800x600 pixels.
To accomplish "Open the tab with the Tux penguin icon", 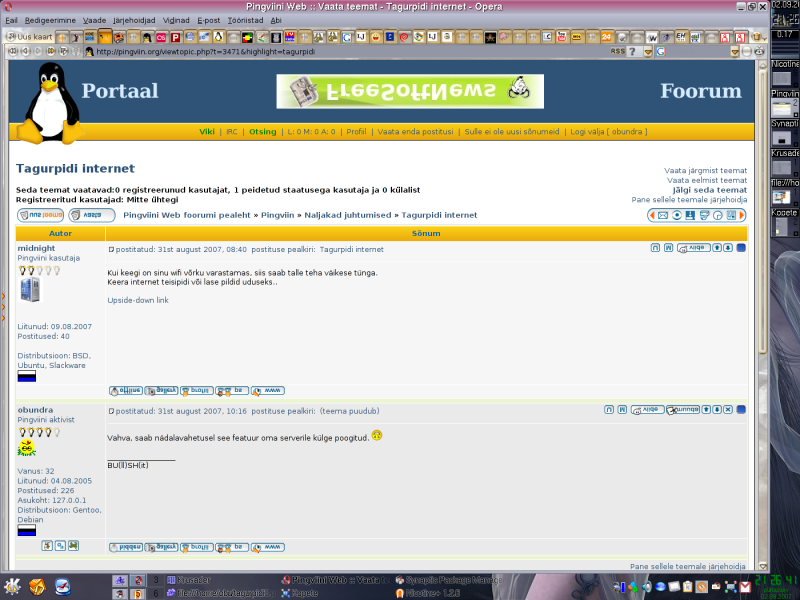I will coord(219,37).
